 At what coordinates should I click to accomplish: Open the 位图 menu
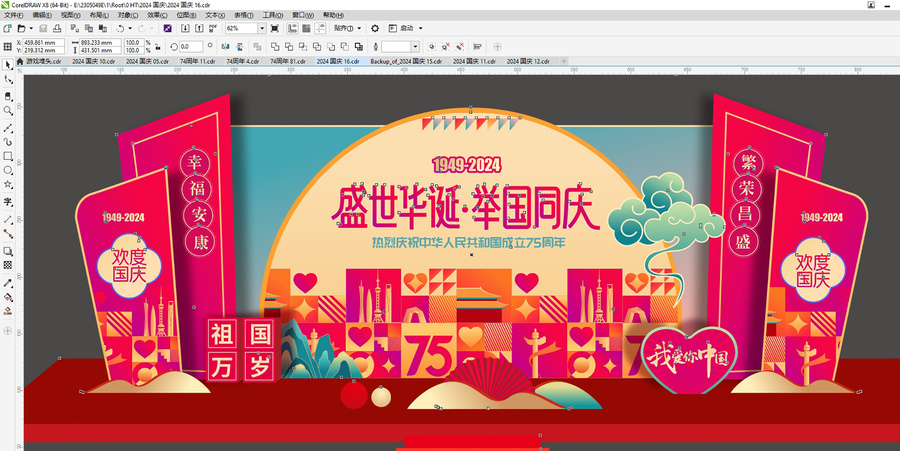tap(185, 15)
